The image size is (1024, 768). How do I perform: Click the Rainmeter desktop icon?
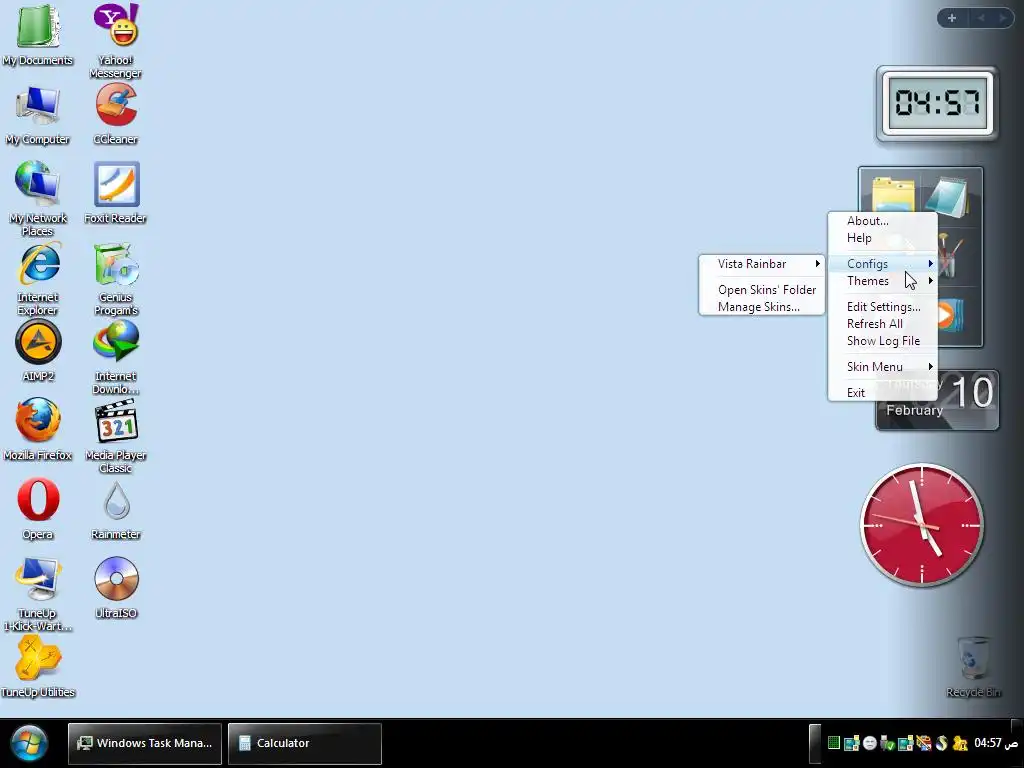[116, 510]
